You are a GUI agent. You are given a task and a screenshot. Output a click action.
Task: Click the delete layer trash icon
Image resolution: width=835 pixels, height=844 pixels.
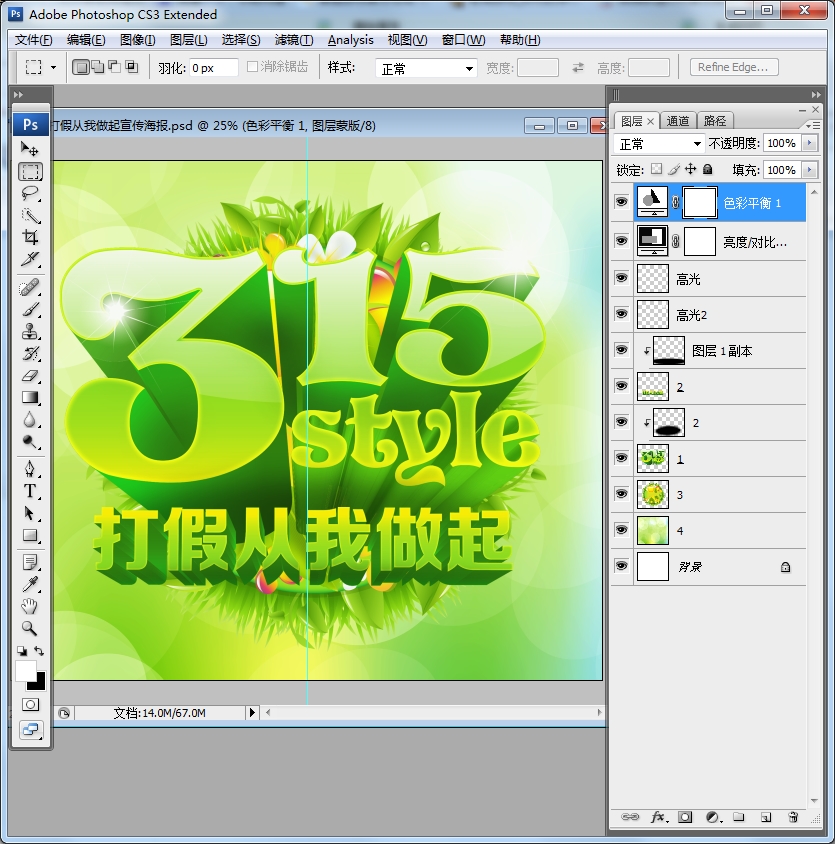(x=793, y=817)
